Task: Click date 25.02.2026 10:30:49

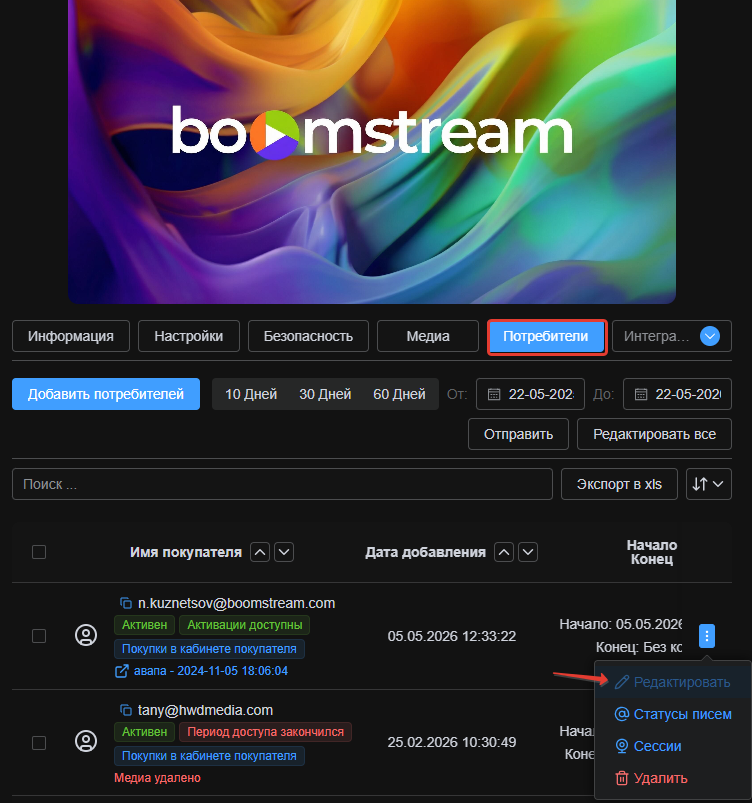Action: click(452, 742)
